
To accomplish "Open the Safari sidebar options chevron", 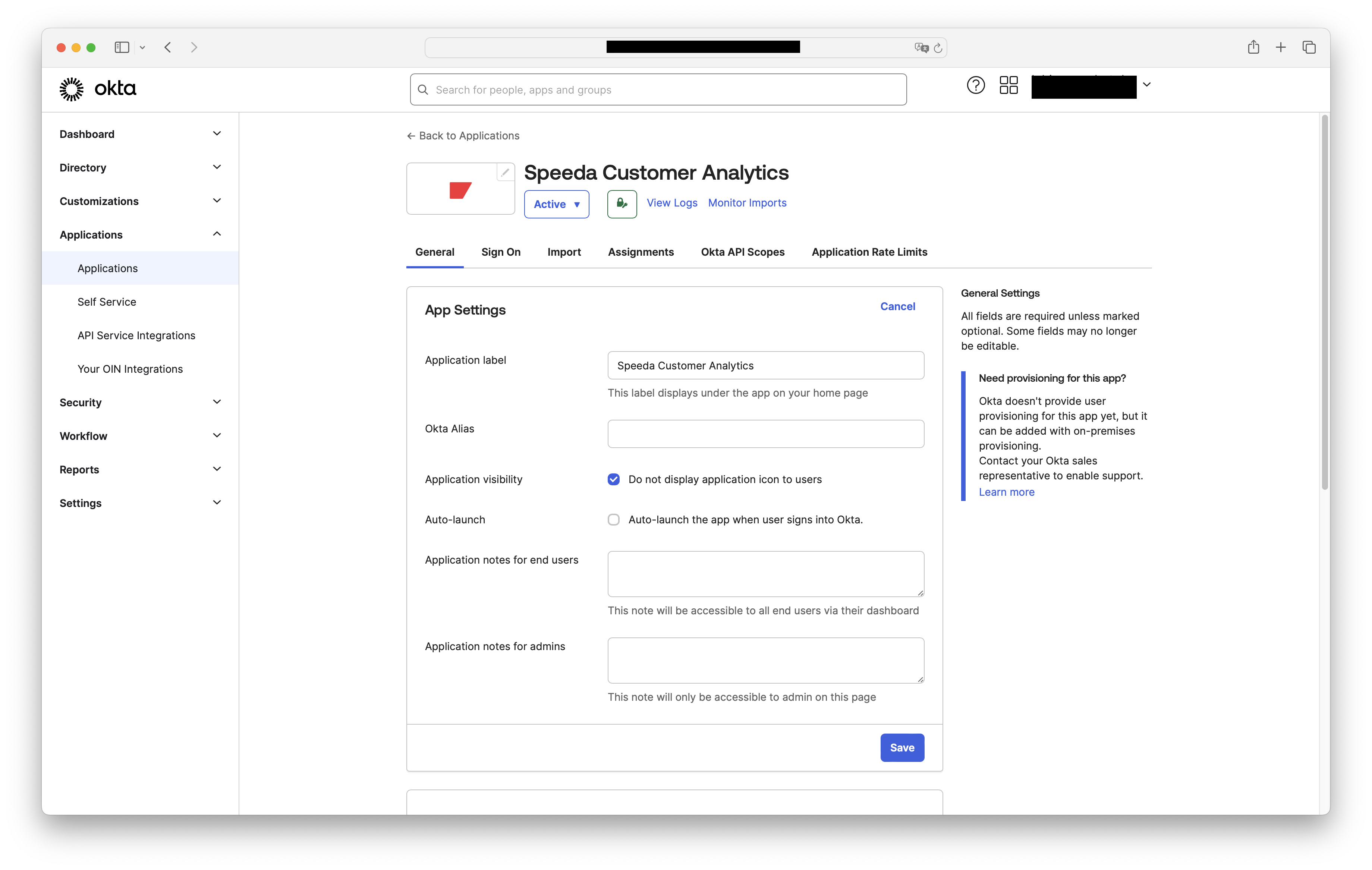I will click(142, 48).
